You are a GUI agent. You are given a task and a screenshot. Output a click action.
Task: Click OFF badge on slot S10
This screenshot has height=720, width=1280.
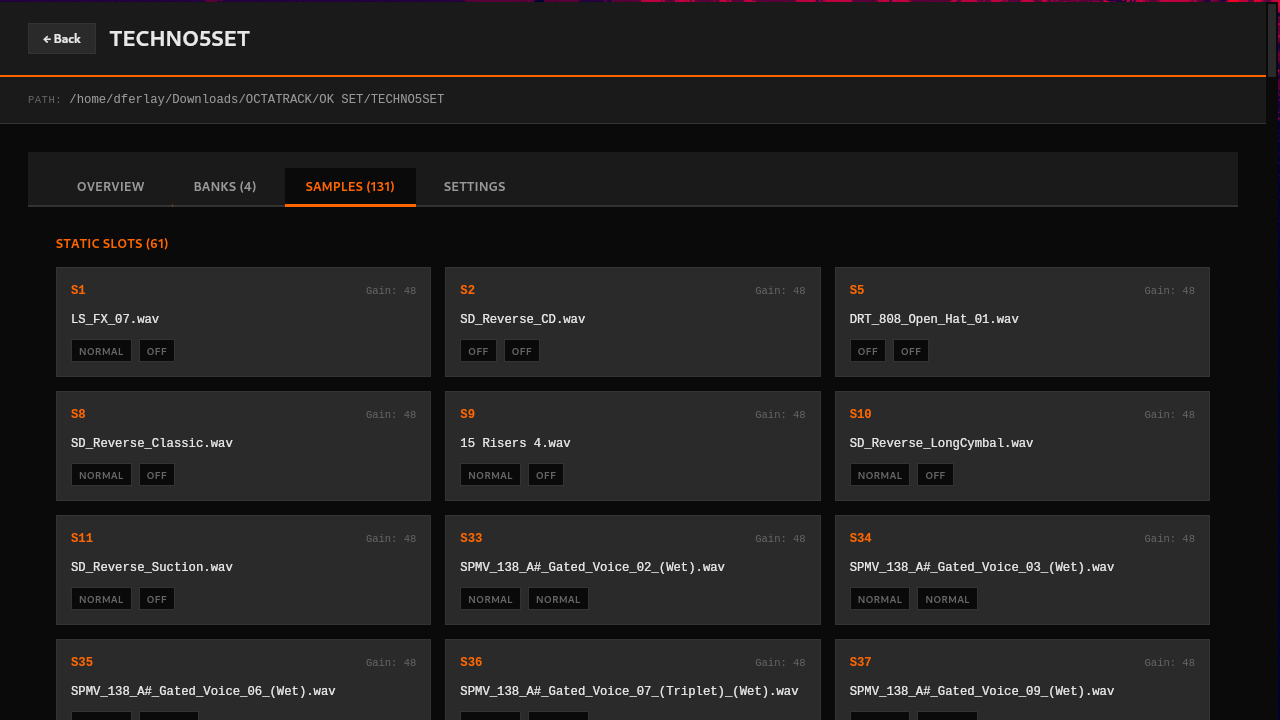tap(935, 475)
